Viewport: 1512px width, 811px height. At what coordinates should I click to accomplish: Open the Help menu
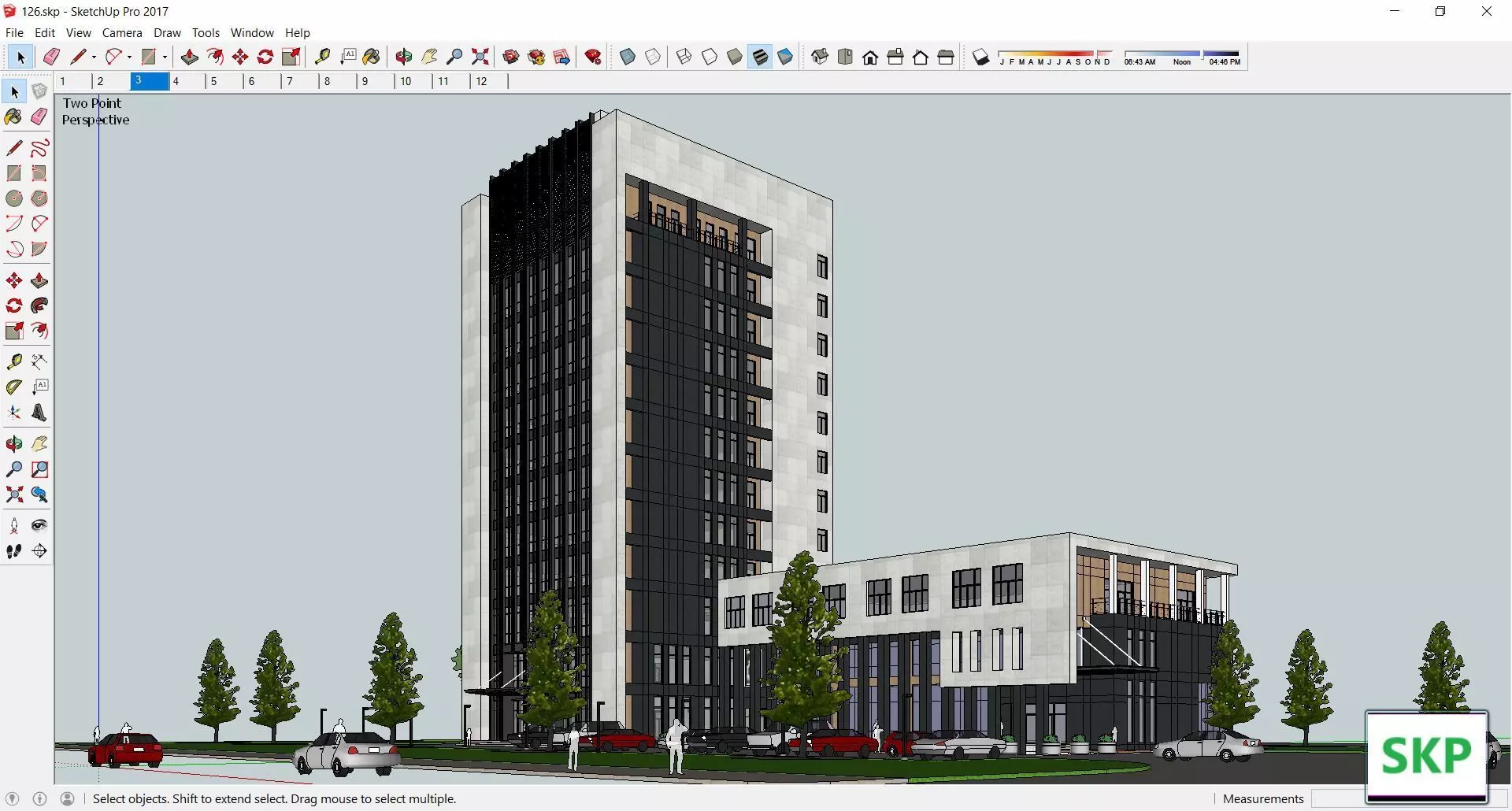(298, 32)
